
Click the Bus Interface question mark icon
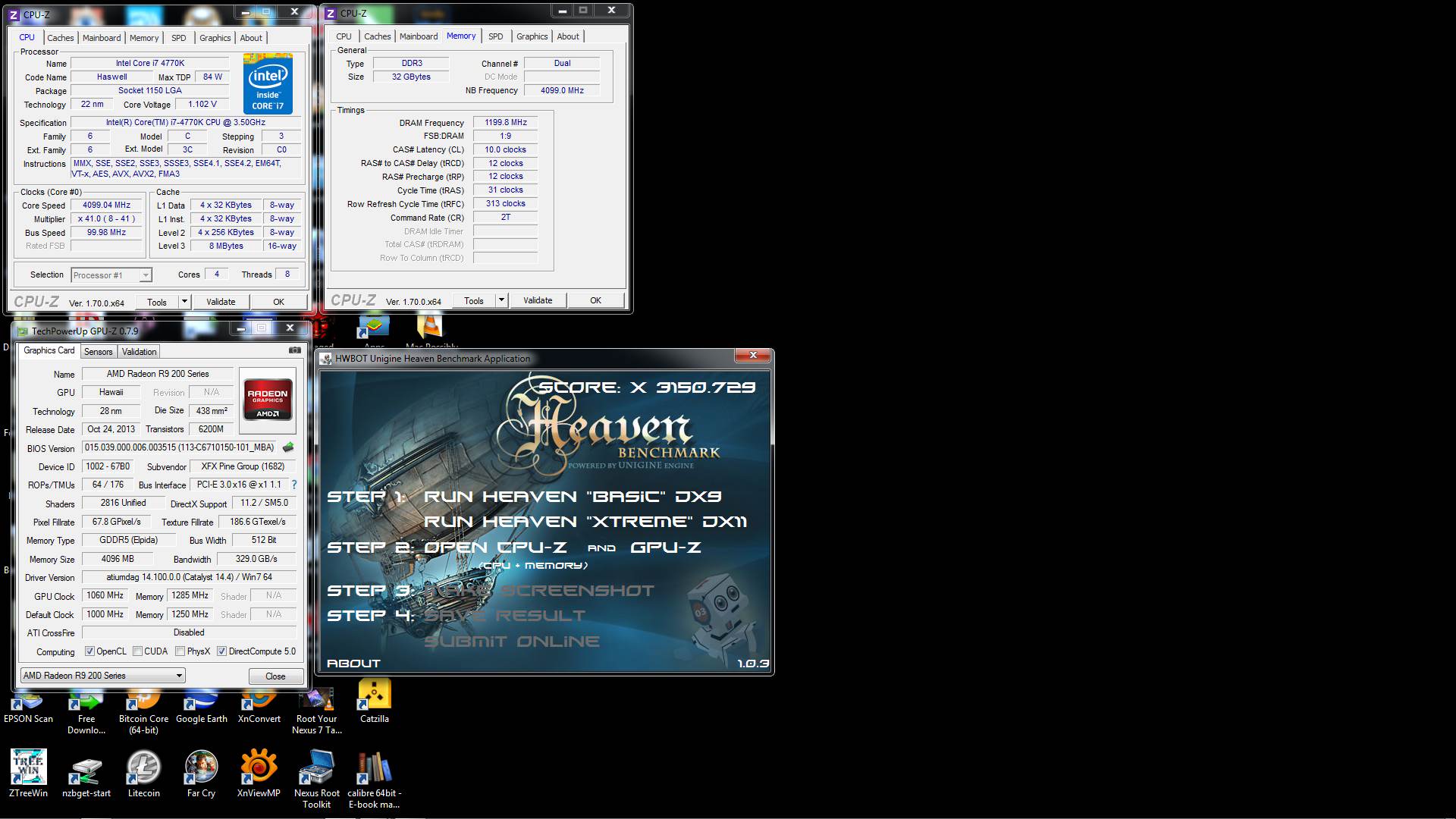pyautogui.click(x=294, y=485)
